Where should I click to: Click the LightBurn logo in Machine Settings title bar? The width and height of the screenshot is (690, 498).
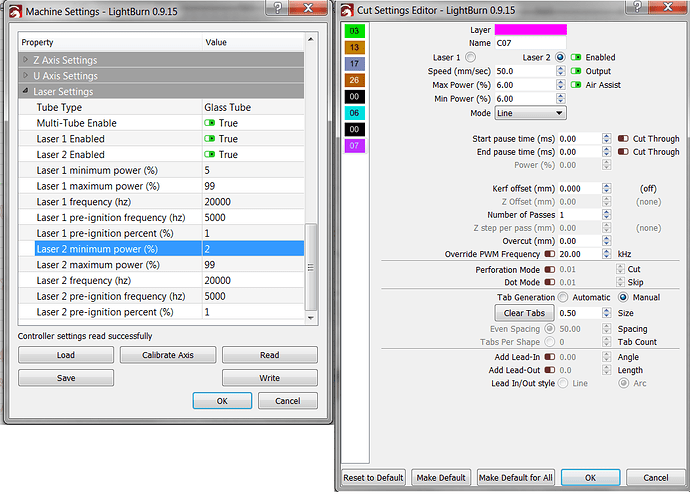(x=15, y=11)
